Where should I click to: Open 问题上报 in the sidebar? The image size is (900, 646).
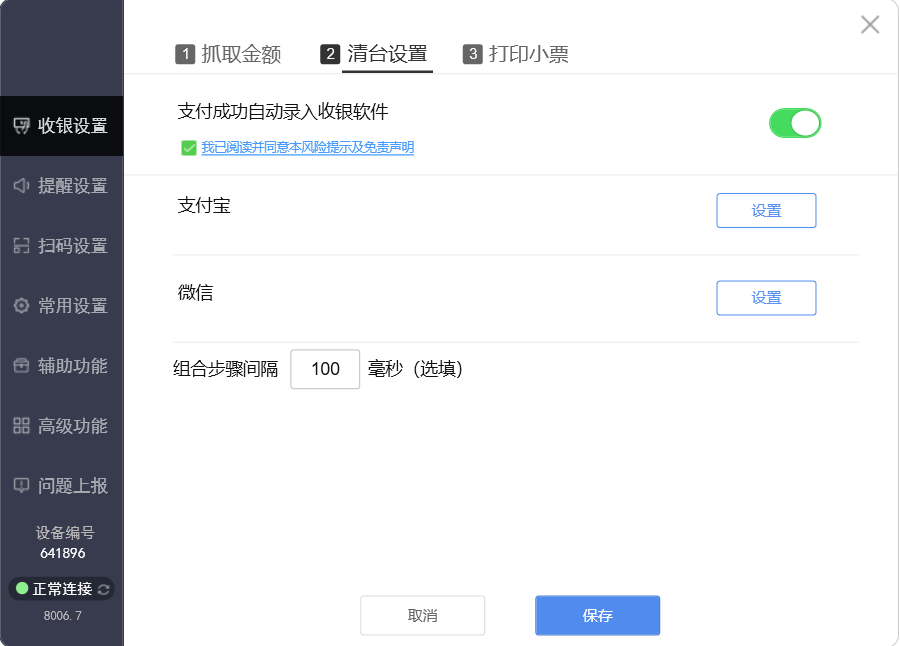tap(62, 486)
